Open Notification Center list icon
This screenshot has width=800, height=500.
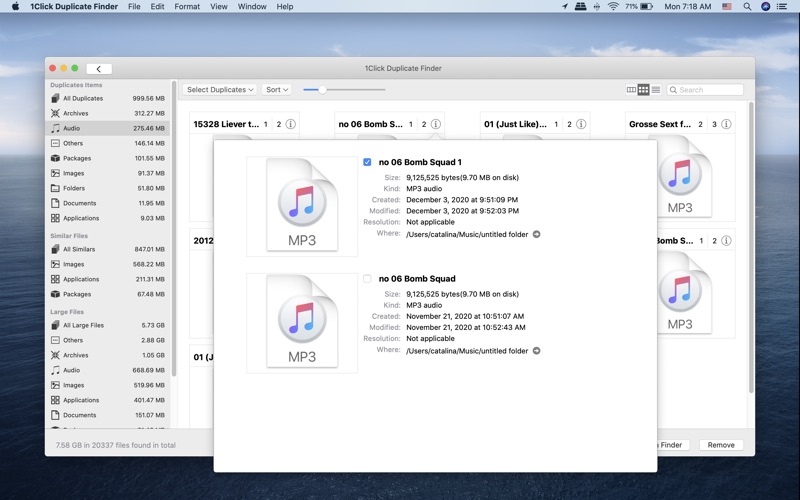[x=782, y=7]
